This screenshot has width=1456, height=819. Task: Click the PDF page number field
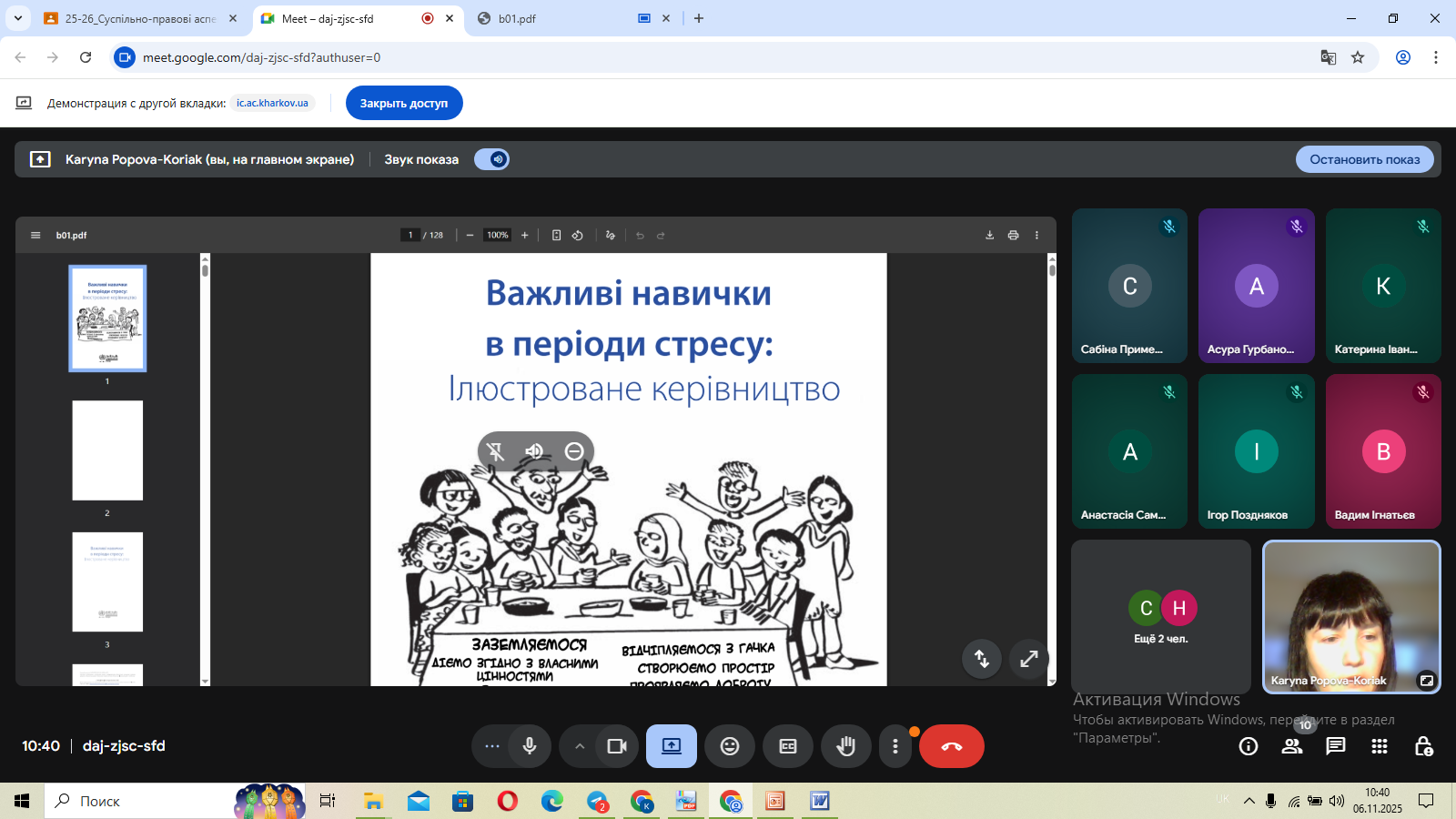click(410, 235)
